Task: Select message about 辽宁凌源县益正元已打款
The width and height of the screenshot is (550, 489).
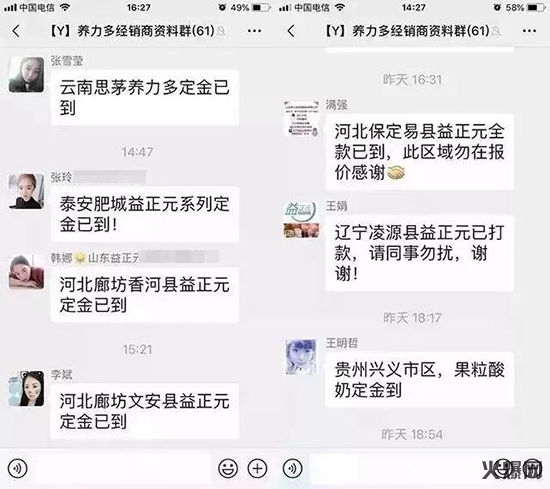Action: coord(420,253)
